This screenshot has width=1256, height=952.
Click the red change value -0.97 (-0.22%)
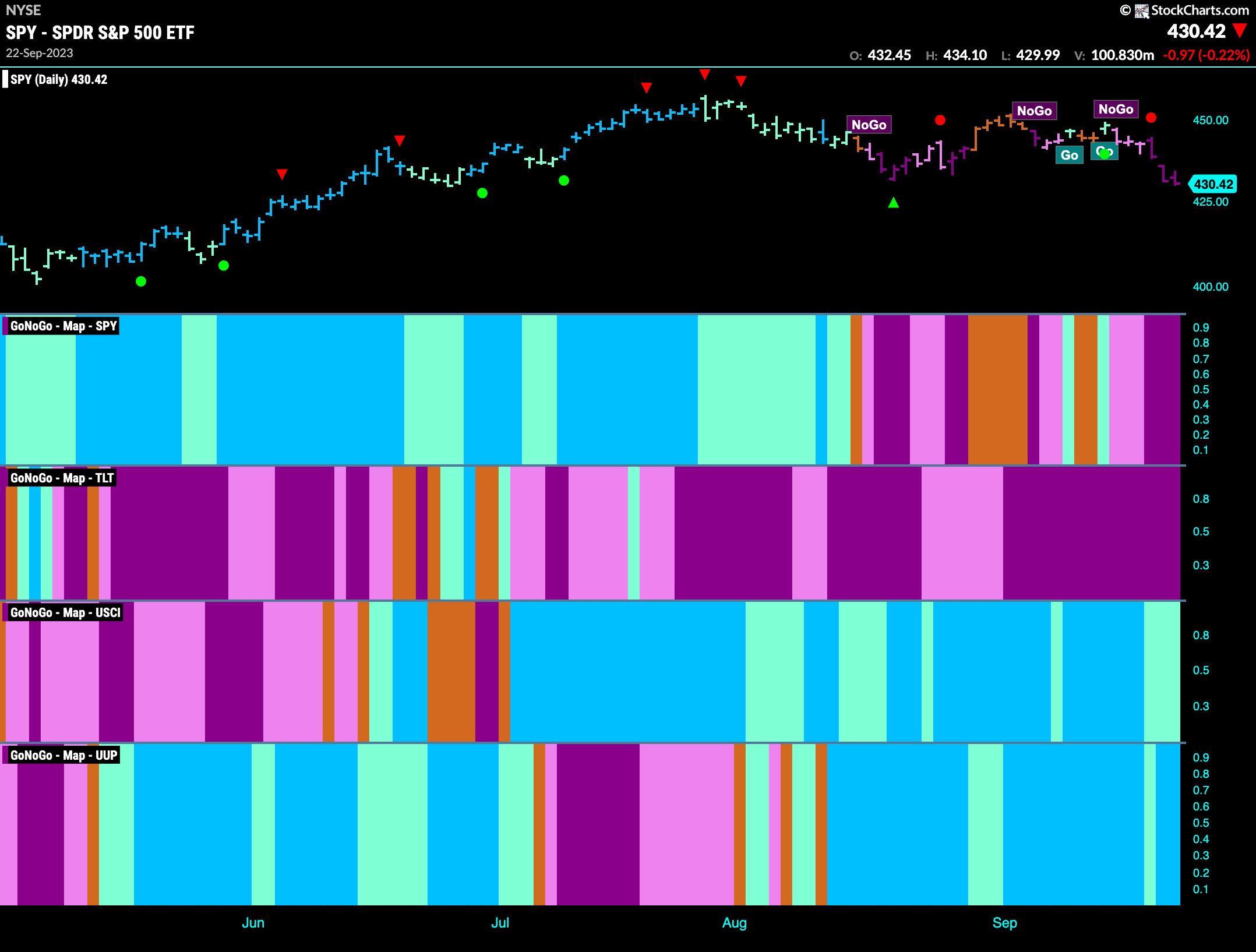pyautogui.click(x=1206, y=55)
